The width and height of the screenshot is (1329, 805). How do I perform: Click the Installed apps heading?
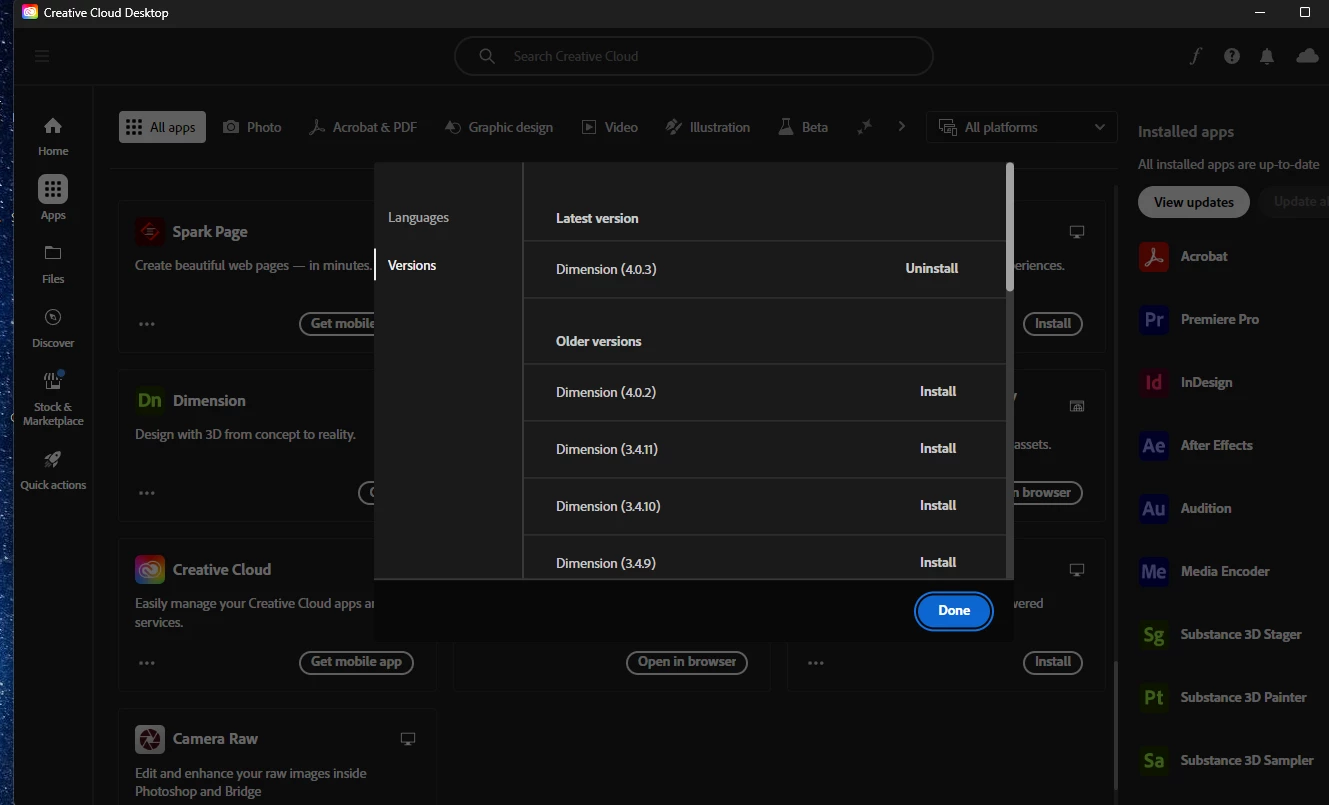click(1186, 132)
